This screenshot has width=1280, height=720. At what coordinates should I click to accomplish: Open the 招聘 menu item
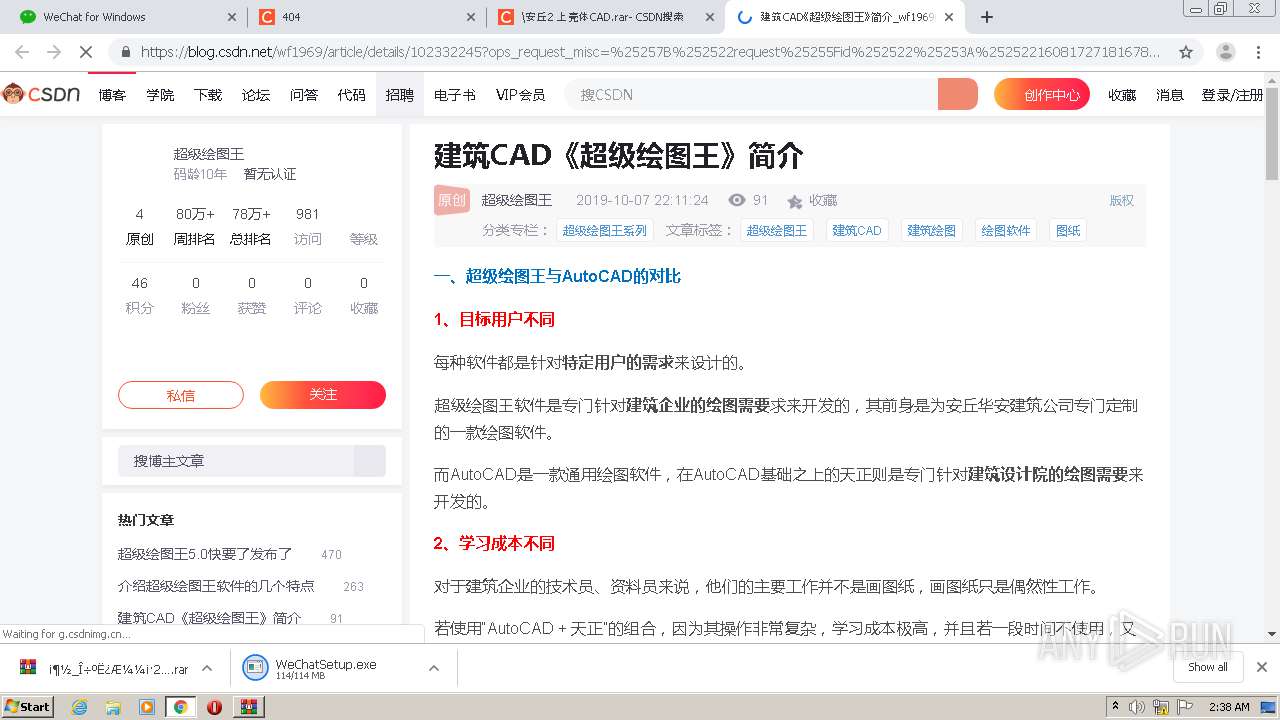coord(400,95)
